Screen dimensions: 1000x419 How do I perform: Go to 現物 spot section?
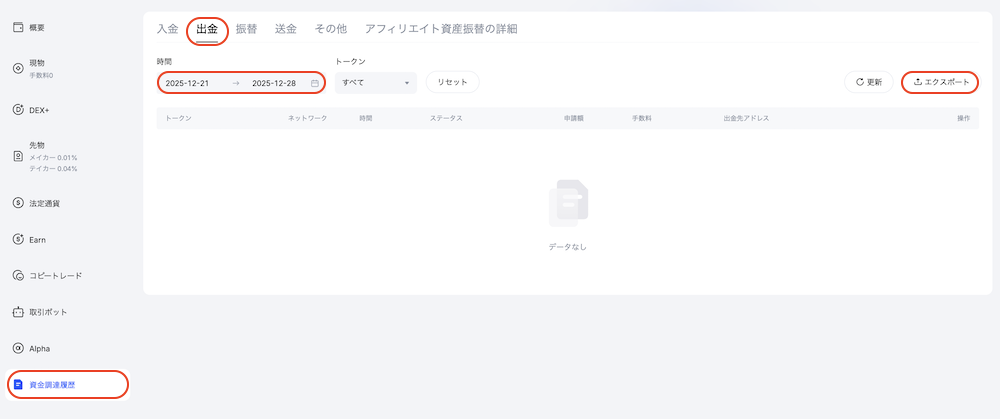pos(37,63)
